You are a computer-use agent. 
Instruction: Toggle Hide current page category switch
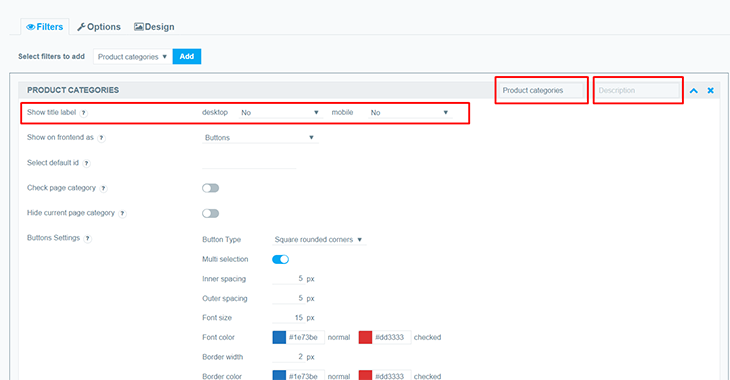coord(210,213)
